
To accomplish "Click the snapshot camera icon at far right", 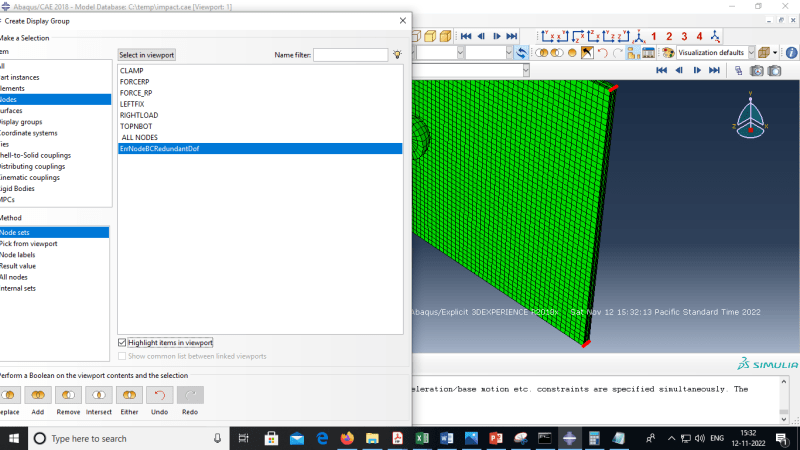I will [774, 70].
